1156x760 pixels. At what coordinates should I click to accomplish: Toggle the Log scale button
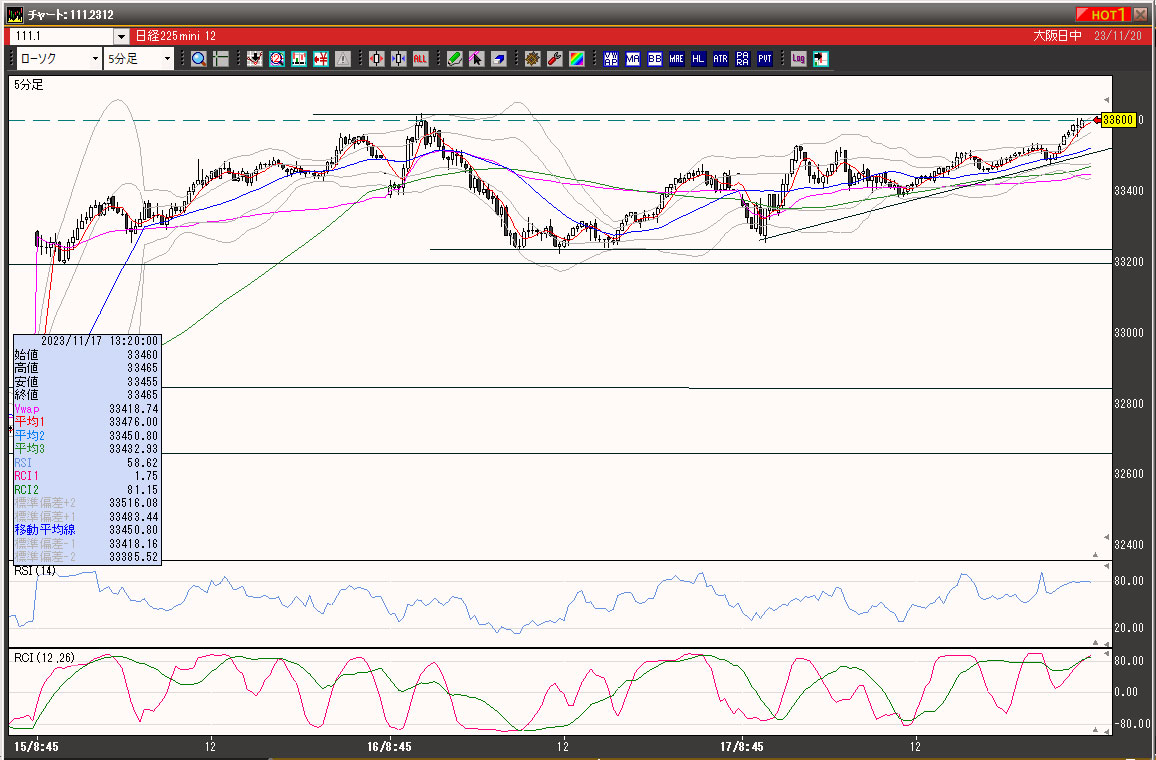(798, 59)
